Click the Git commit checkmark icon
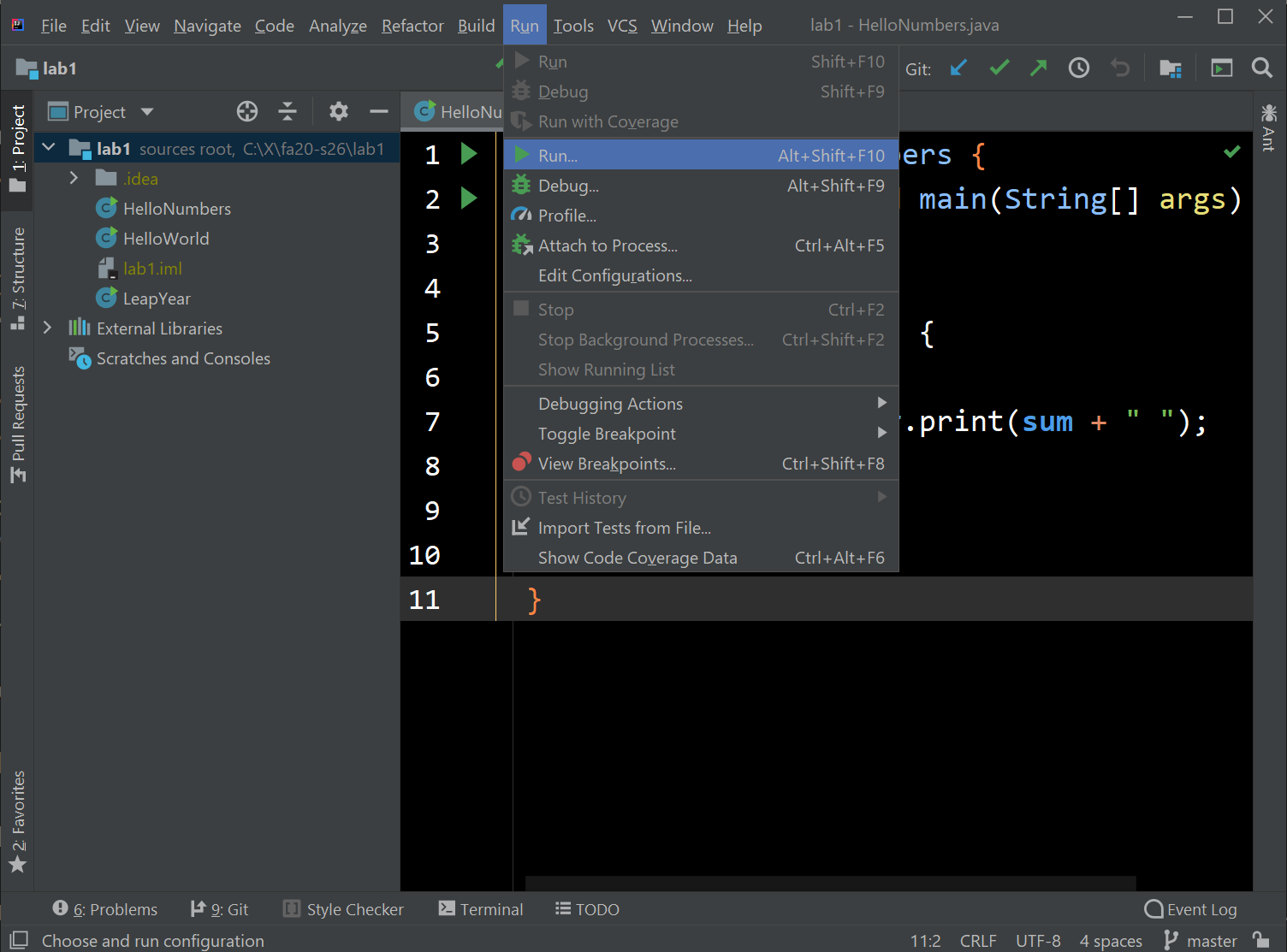This screenshot has width=1287, height=952. tap(999, 68)
